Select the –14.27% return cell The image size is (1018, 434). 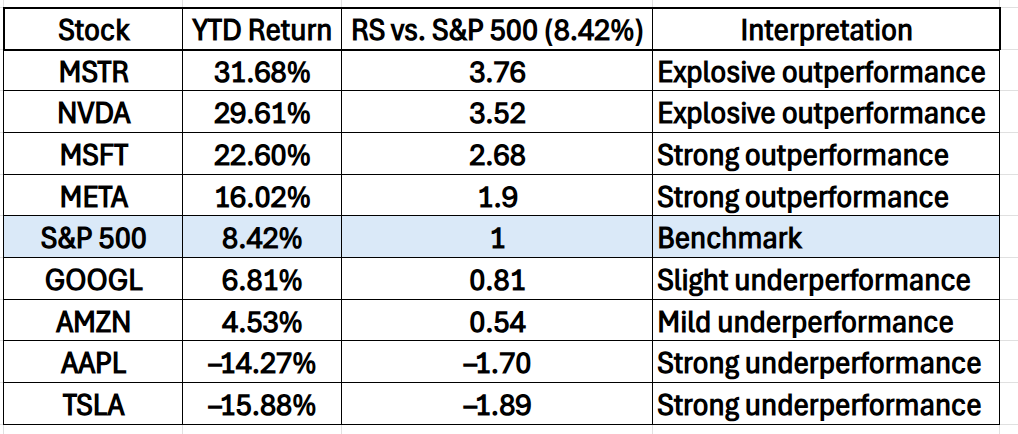point(261,363)
